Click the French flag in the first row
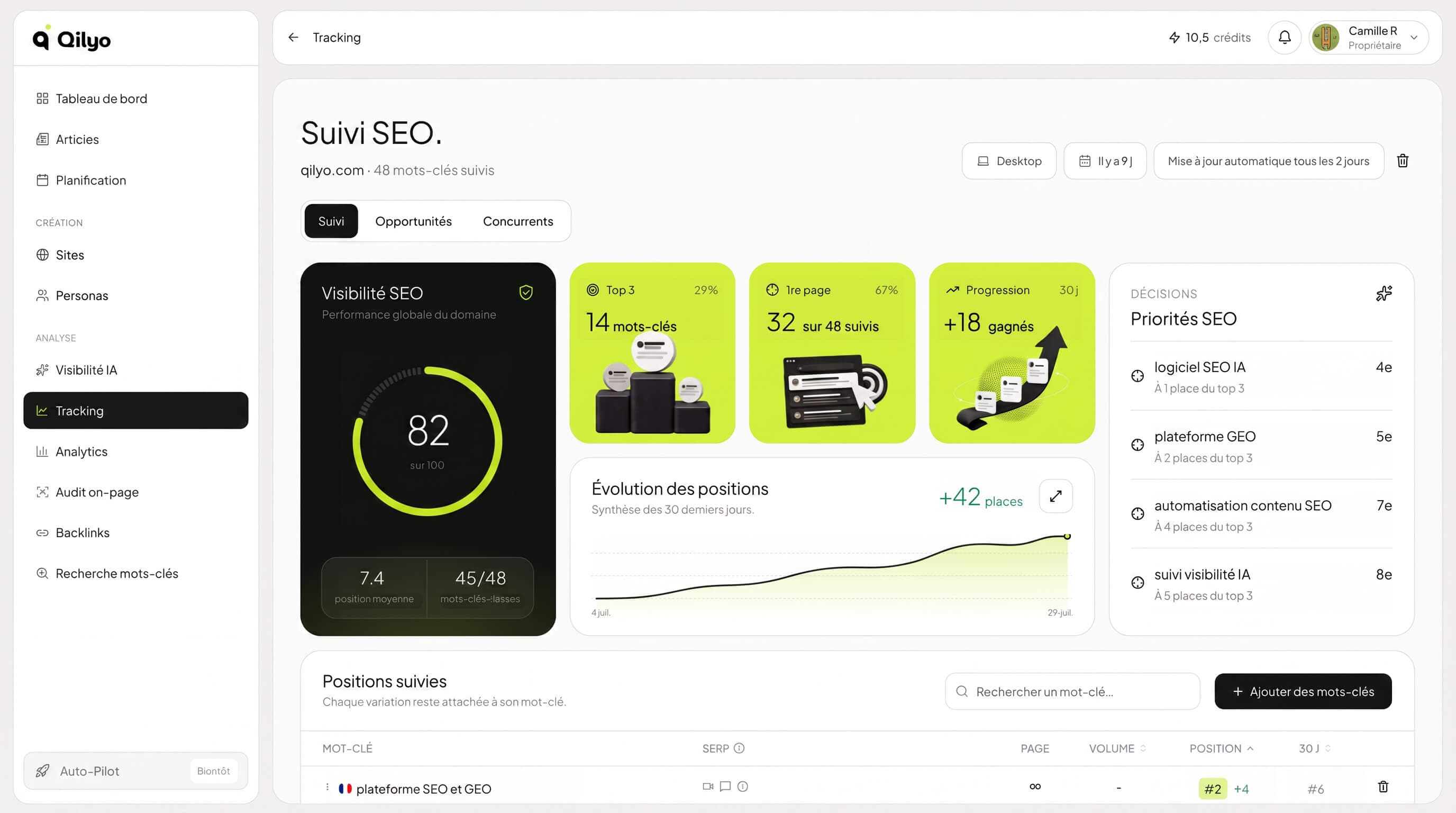 pos(345,788)
